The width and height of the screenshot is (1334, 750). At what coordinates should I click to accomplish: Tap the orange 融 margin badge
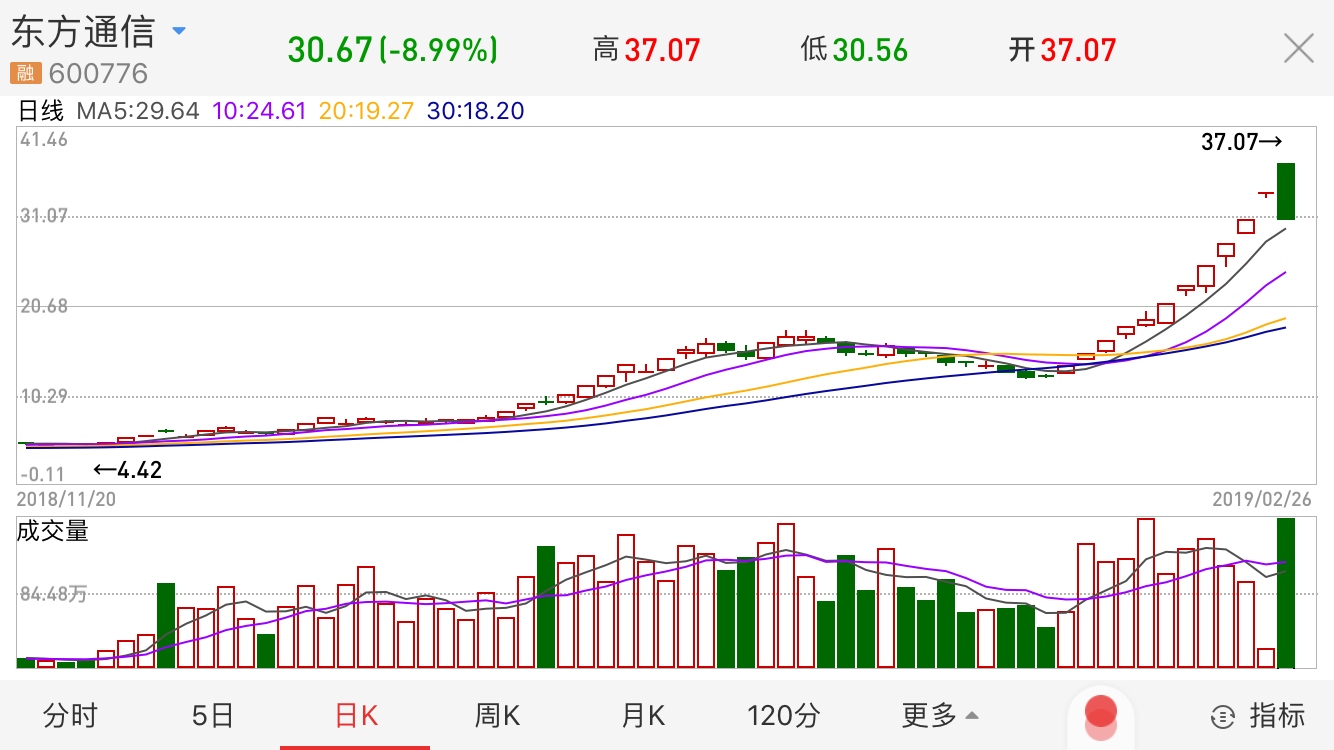click(x=25, y=73)
